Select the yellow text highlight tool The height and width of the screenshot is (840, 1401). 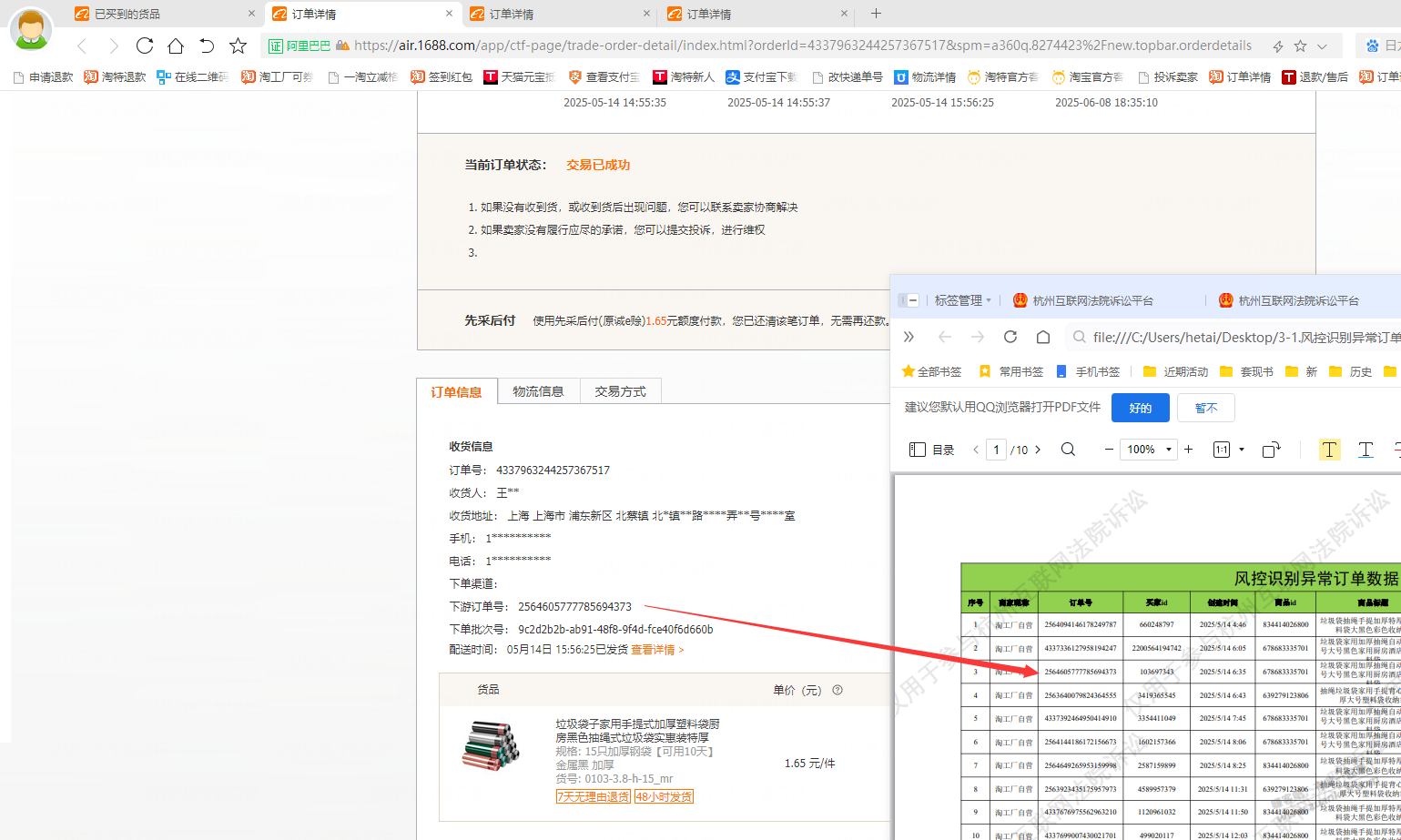(1329, 450)
